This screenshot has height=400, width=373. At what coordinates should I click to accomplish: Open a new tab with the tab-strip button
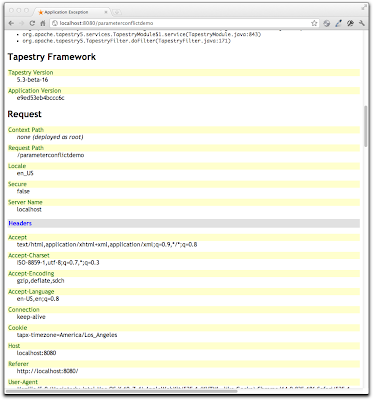(117, 12)
